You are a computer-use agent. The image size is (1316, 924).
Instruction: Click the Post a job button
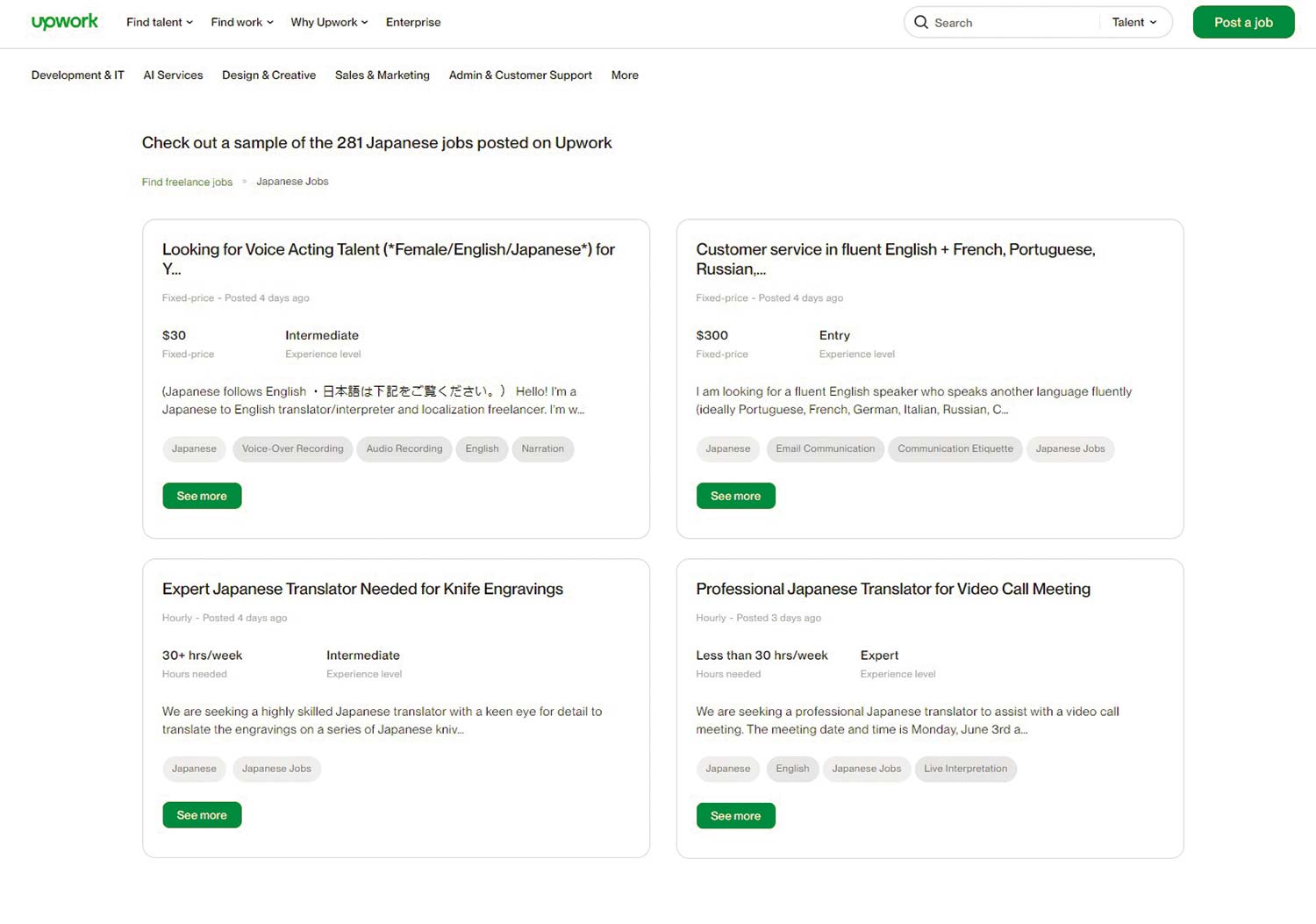click(x=1243, y=22)
